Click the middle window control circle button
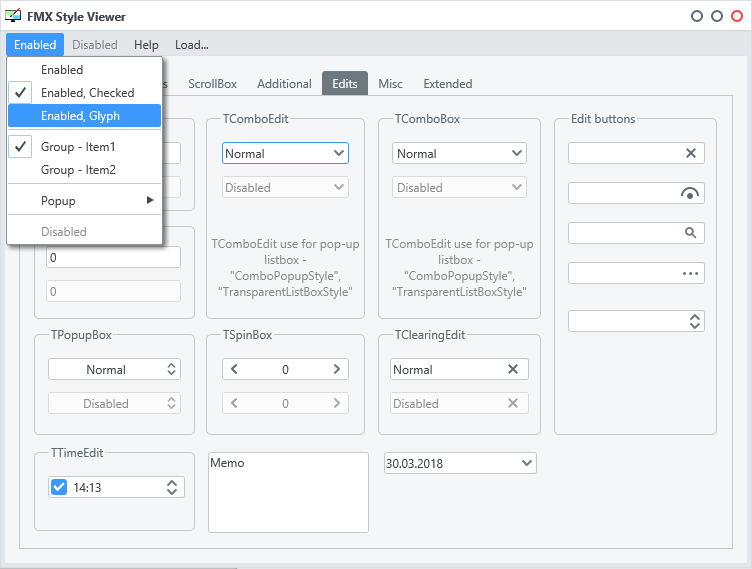 (717, 16)
